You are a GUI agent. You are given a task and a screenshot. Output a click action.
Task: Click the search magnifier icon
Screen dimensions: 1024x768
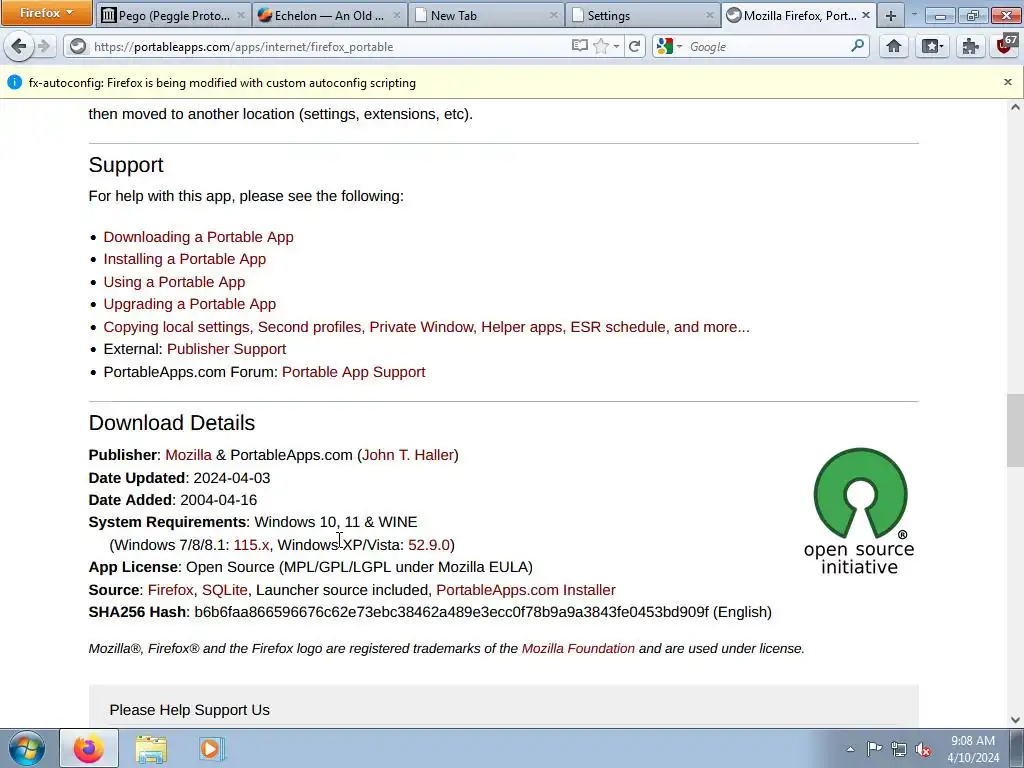coord(857,46)
